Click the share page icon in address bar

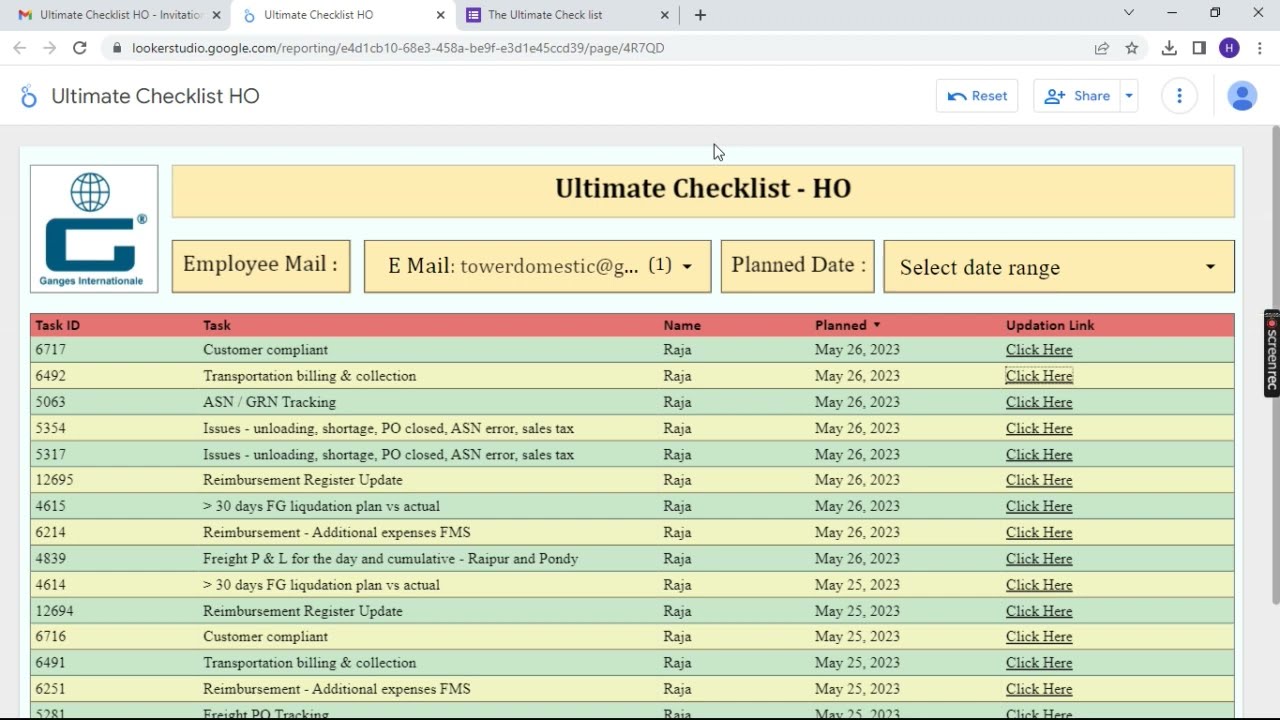[x=1101, y=48]
